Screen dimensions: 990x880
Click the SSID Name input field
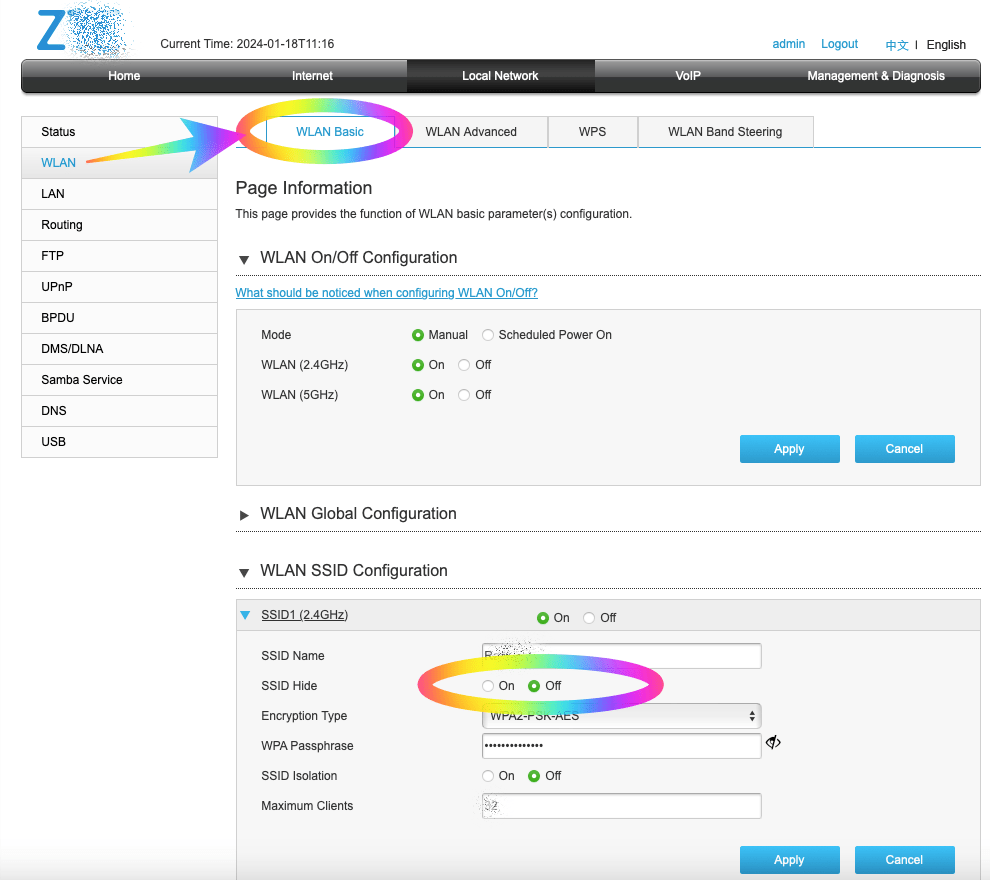click(621, 656)
